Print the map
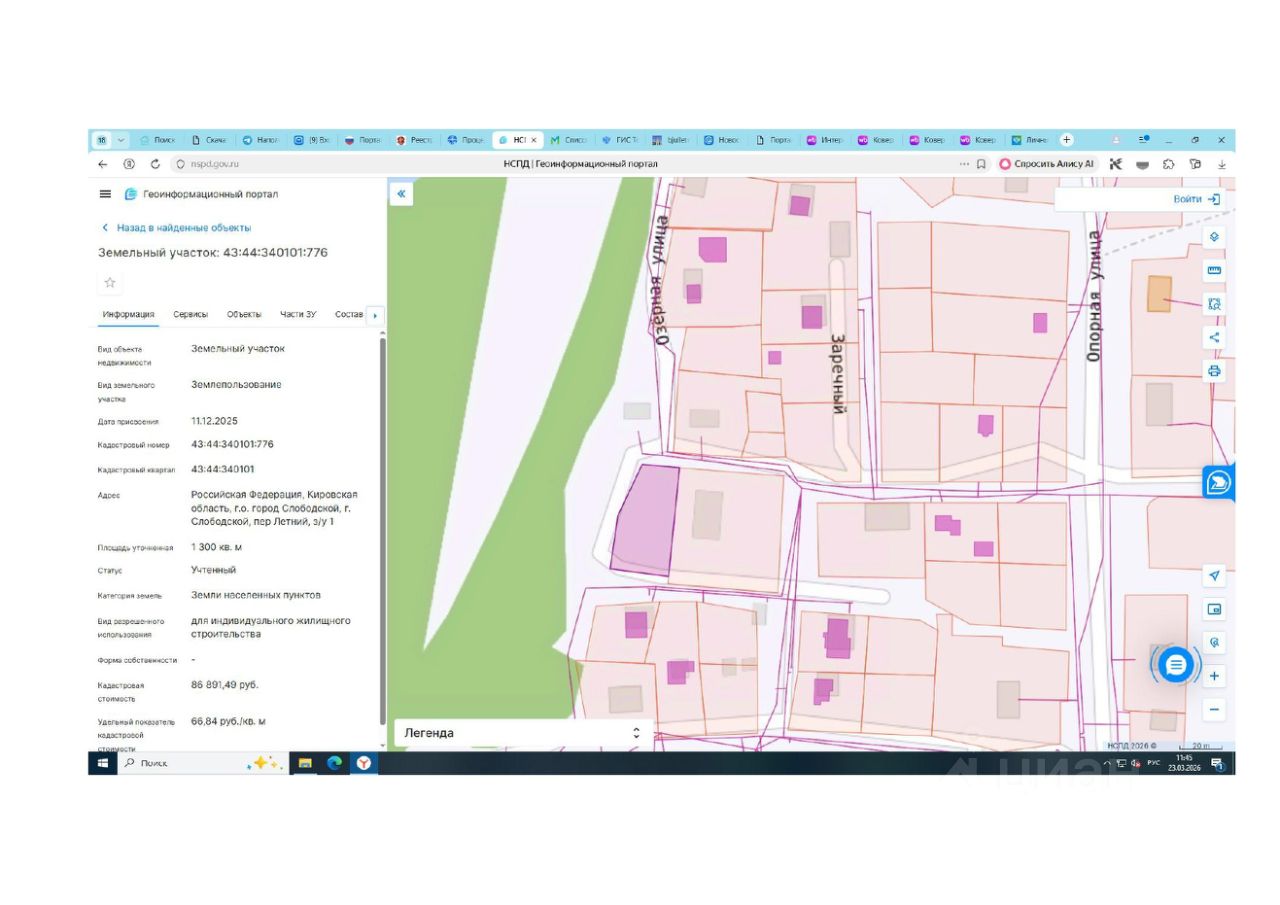The image size is (1280, 905). 1215,371
